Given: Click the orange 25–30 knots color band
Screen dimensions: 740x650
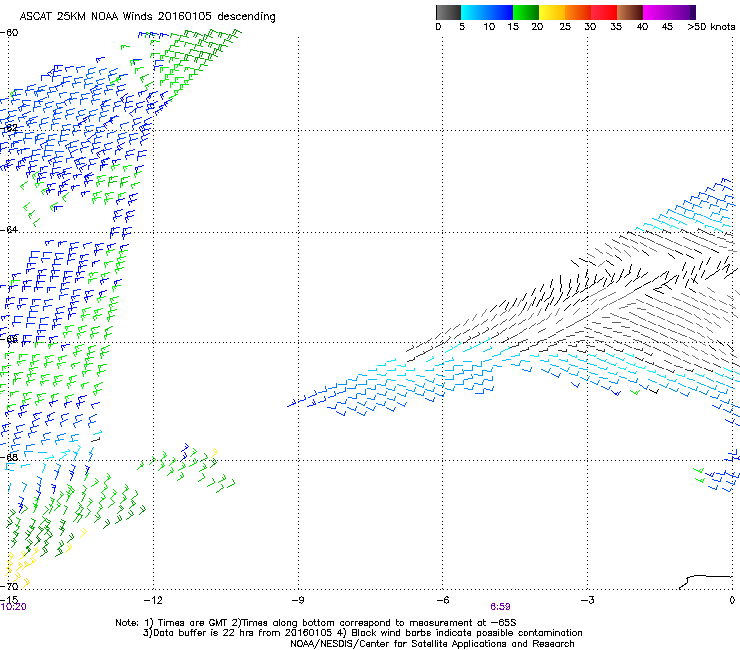Looking at the screenshot, I should 578,12.
